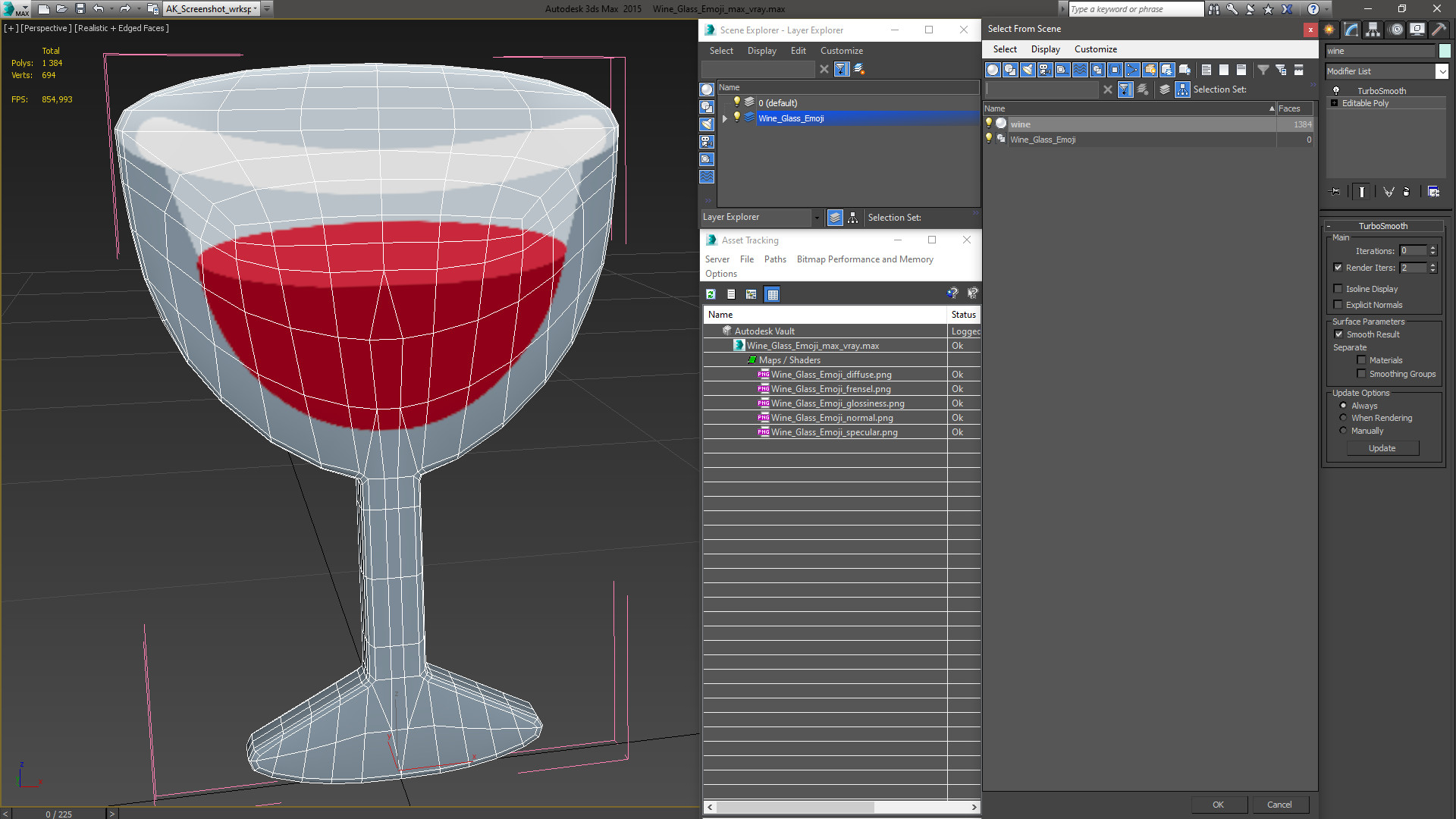
Task: Select the When Rendering update option
Action: (1343, 418)
